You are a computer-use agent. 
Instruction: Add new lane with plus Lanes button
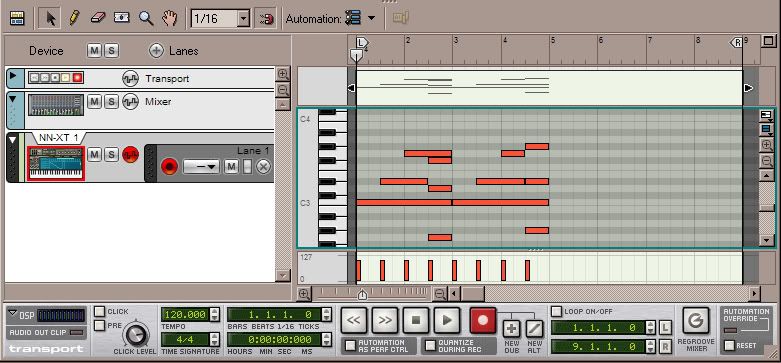coord(156,51)
